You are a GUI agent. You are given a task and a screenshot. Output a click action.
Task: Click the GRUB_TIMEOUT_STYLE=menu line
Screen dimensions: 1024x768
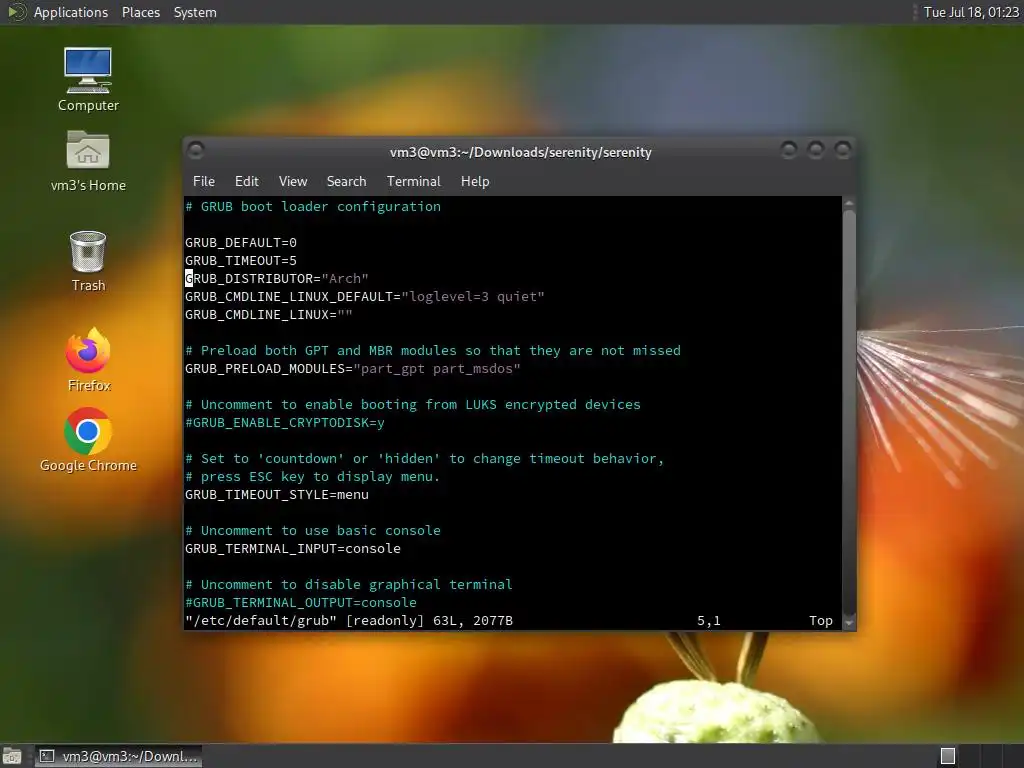coord(277,494)
